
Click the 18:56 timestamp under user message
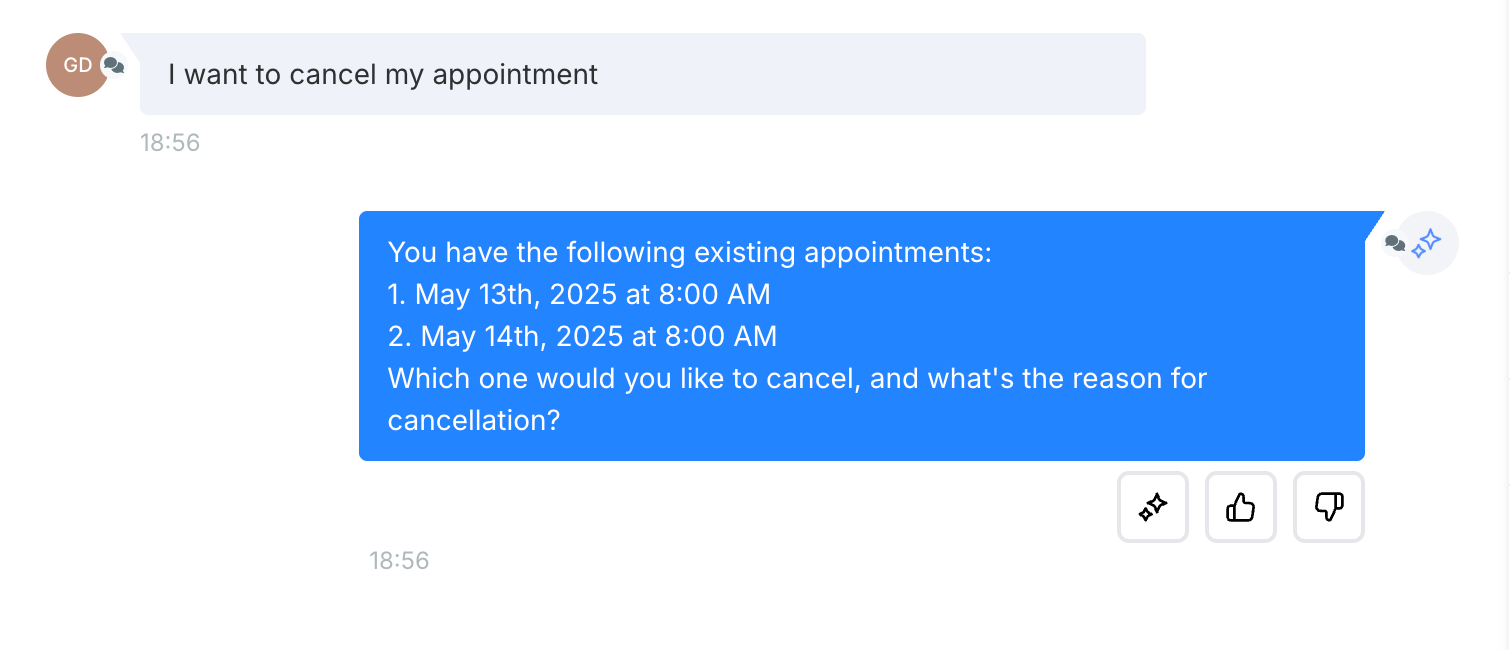click(170, 143)
